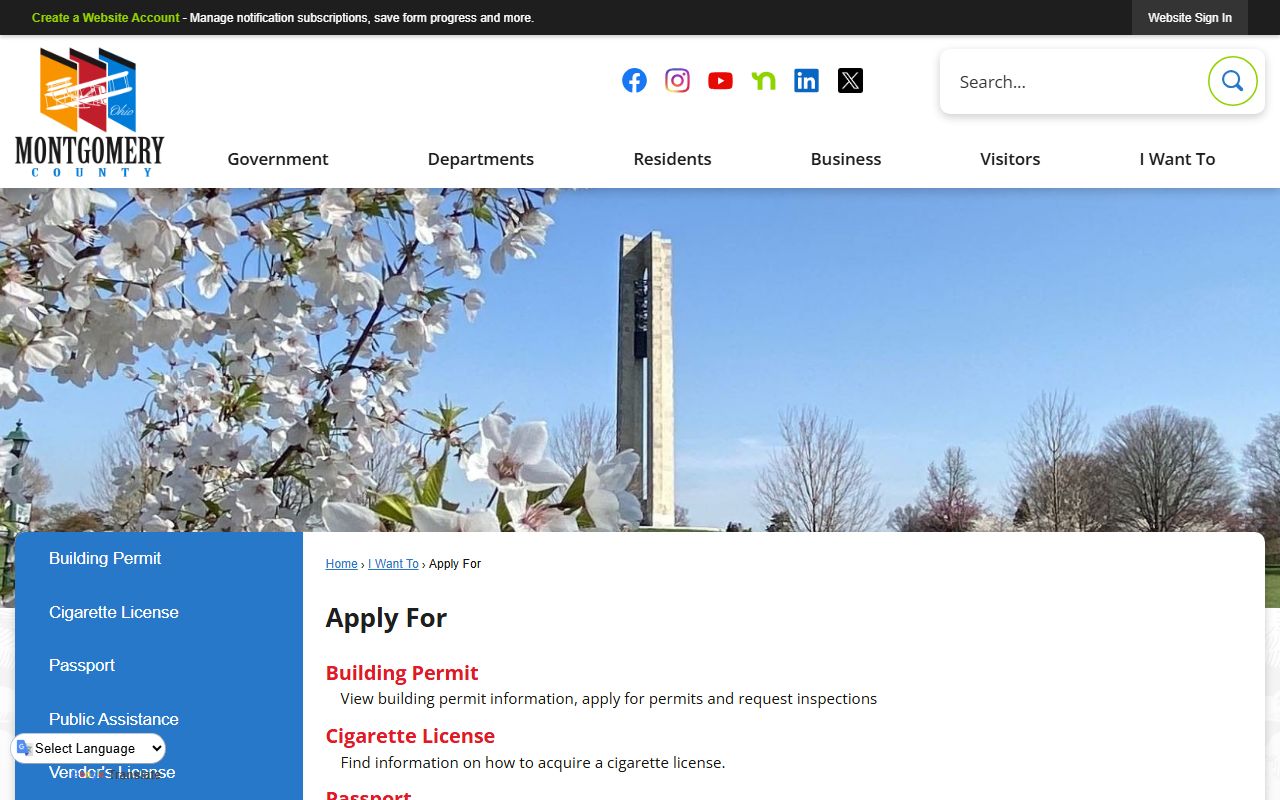Click inside the Search text field
The width and height of the screenshot is (1280, 800).
click(1075, 82)
